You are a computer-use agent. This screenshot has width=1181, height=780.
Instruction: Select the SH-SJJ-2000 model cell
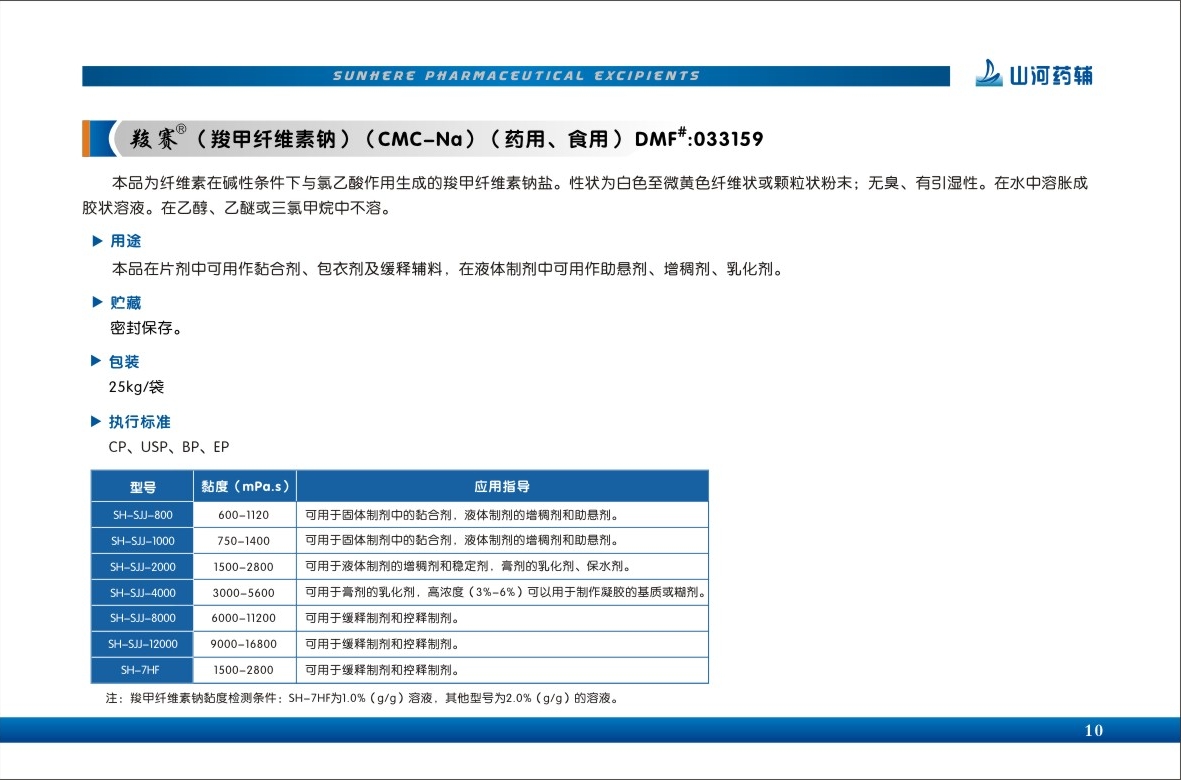tap(142, 567)
